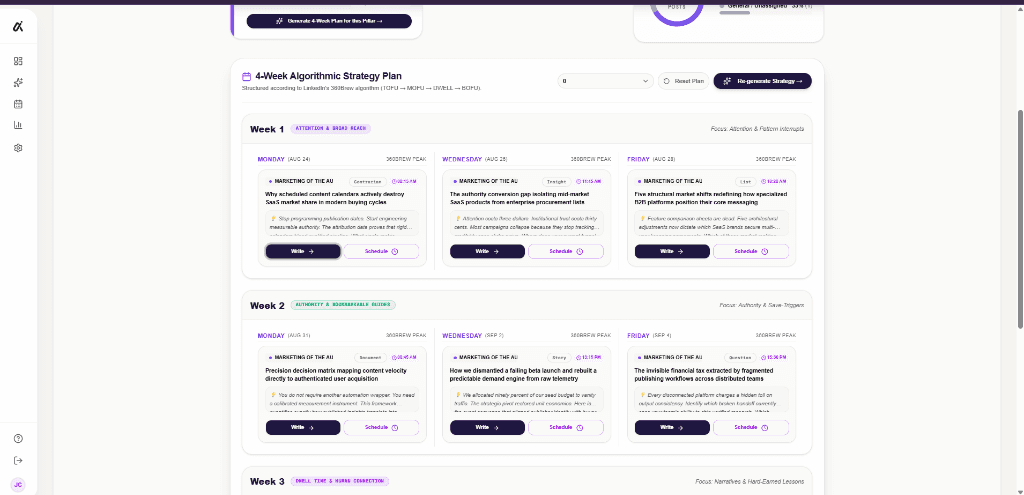Open the settings gear in the sidebar
This screenshot has height=495, width=1024.
coord(18,148)
